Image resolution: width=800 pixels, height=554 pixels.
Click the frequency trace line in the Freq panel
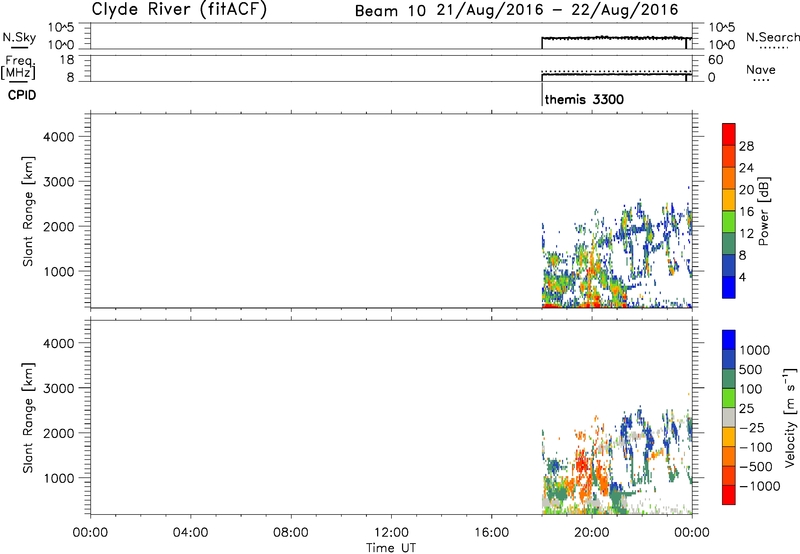pyautogui.click(x=616, y=74)
